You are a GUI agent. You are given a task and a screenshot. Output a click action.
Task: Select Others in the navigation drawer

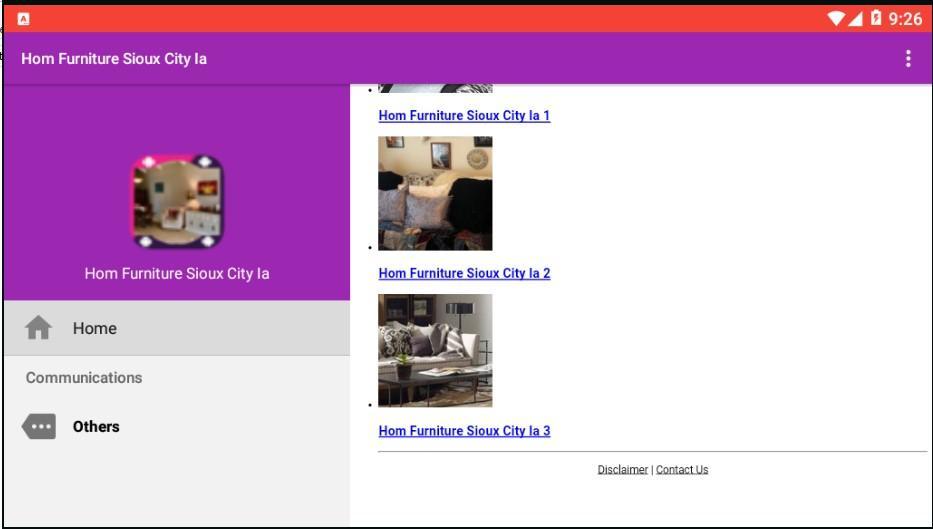tap(177, 427)
